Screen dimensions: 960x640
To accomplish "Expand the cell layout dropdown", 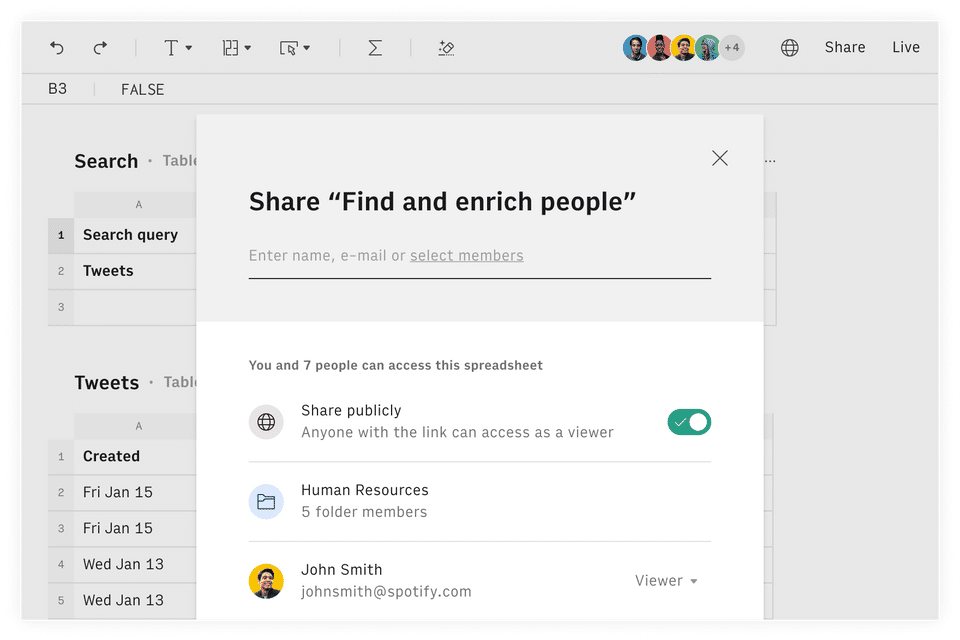I will tap(236, 47).
